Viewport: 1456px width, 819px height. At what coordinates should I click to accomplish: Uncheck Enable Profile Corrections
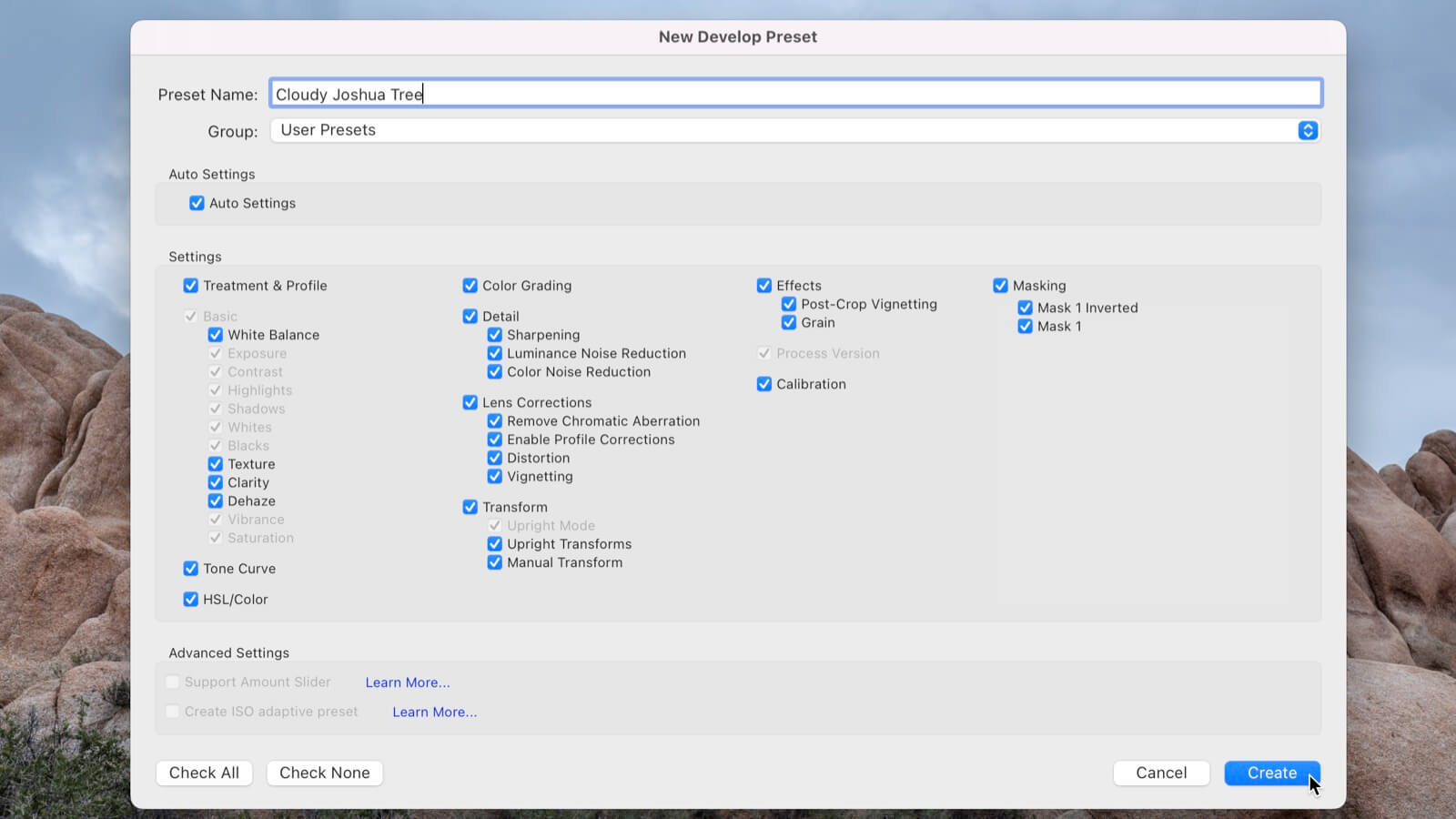495,440
